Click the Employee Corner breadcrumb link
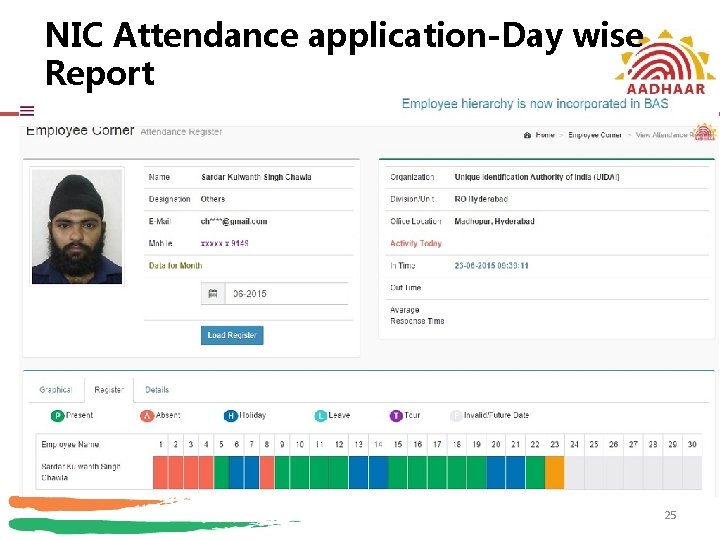The height and width of the screenshot is (540, 720). pyautogui.click(x=595, y=135)
